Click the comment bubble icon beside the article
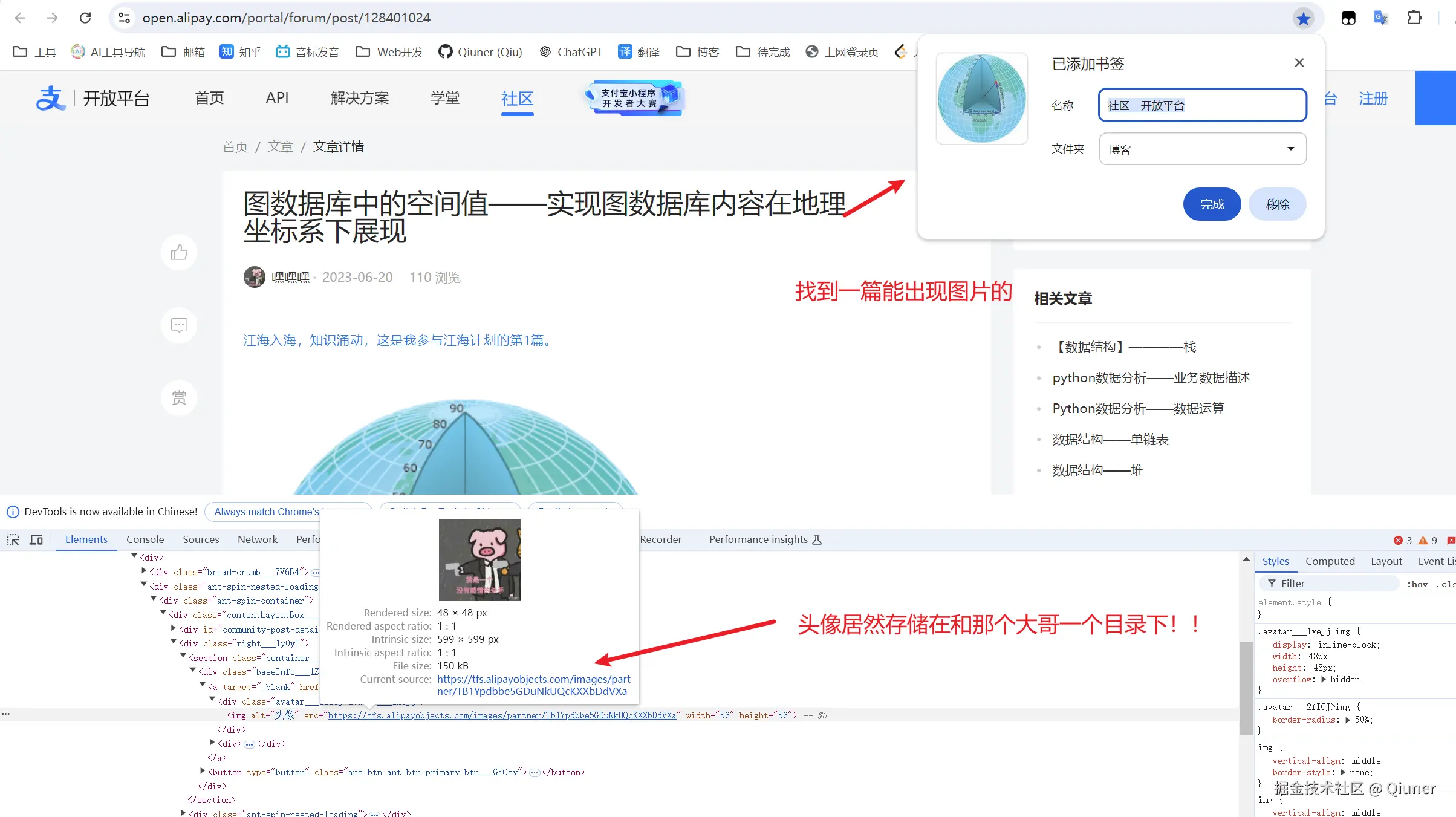 [x=179, y=325]
